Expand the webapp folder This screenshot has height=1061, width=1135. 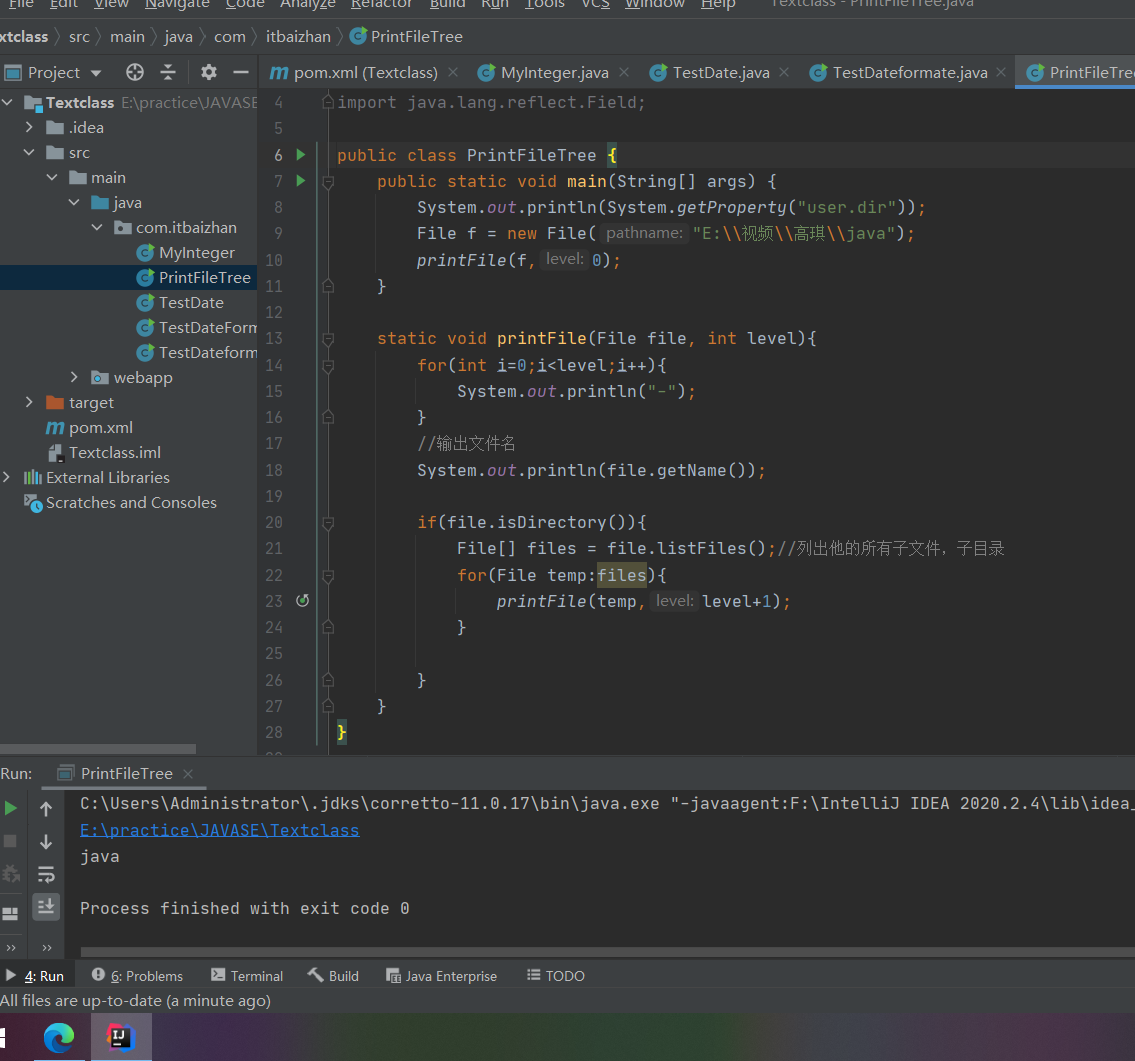(x=75, y=377)
